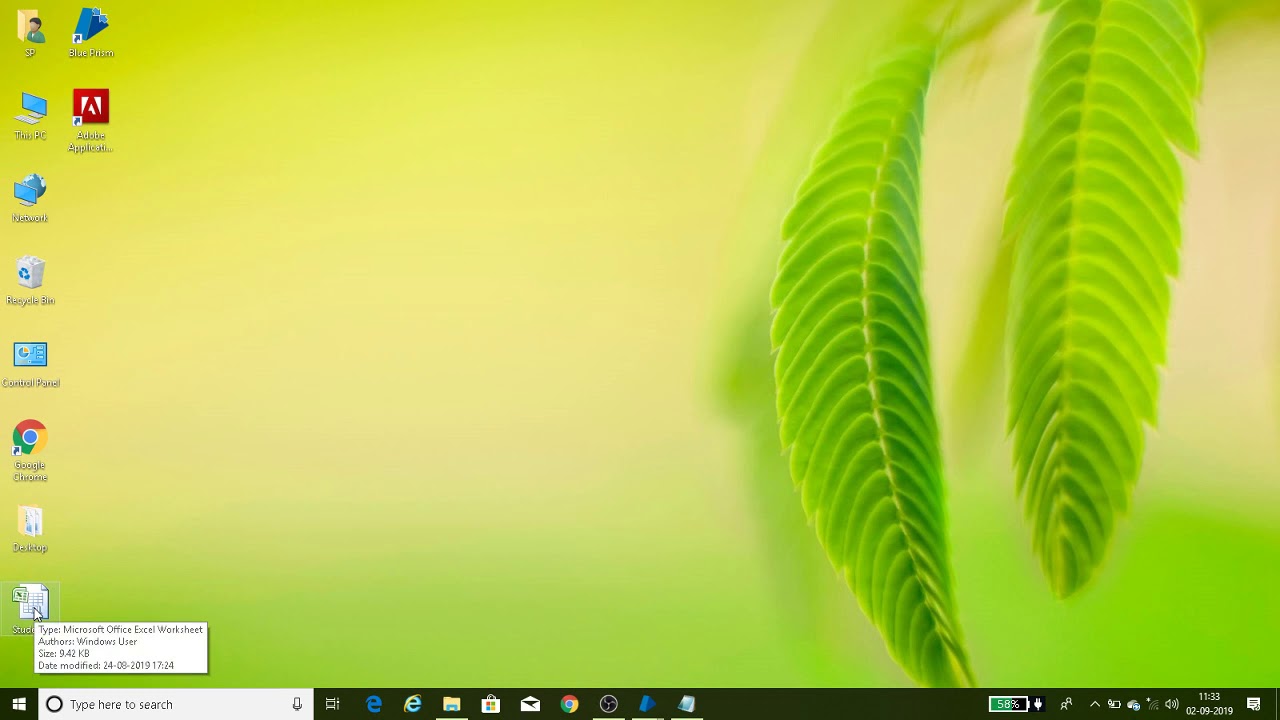Image resolution: width=1280 pixels, height=720 pixels.
Task: Click the Type here to search box
Action: tap(176, 704)
